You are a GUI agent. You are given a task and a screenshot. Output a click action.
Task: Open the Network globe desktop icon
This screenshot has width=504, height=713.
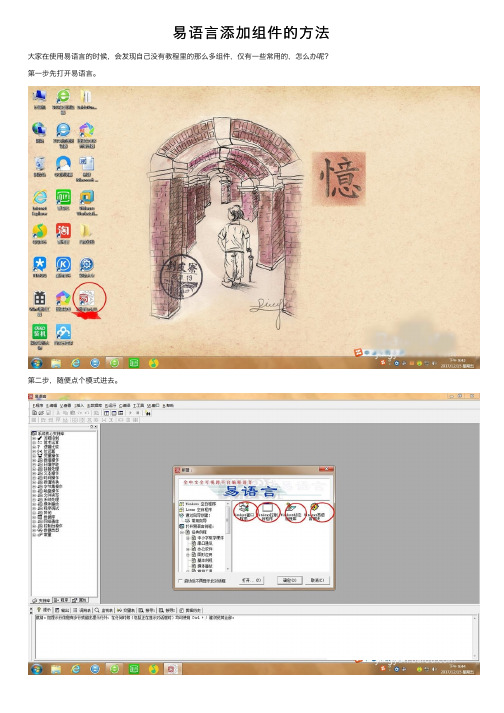tap(40, 132)
